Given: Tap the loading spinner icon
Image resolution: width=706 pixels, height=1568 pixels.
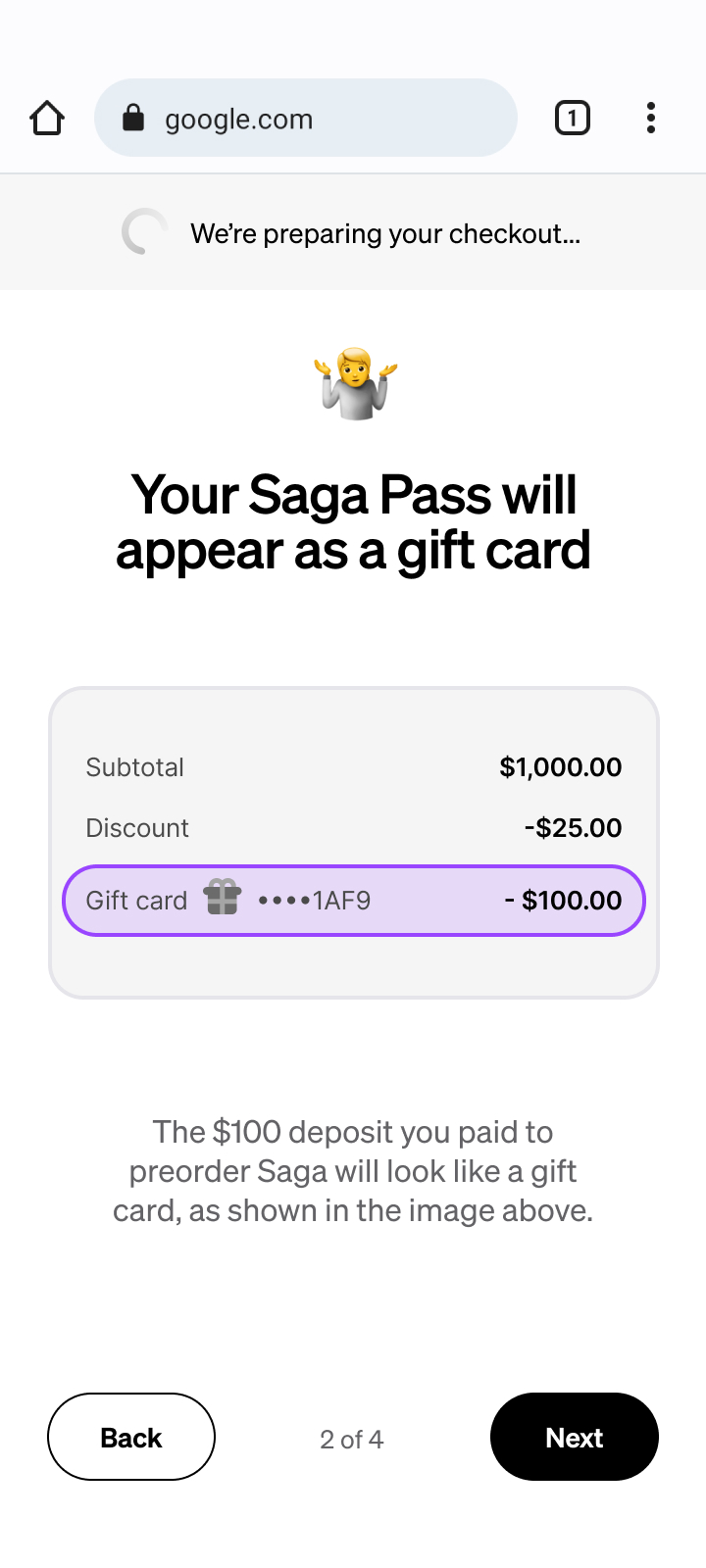Looking at the screenshot, I should tap(144, 232).
